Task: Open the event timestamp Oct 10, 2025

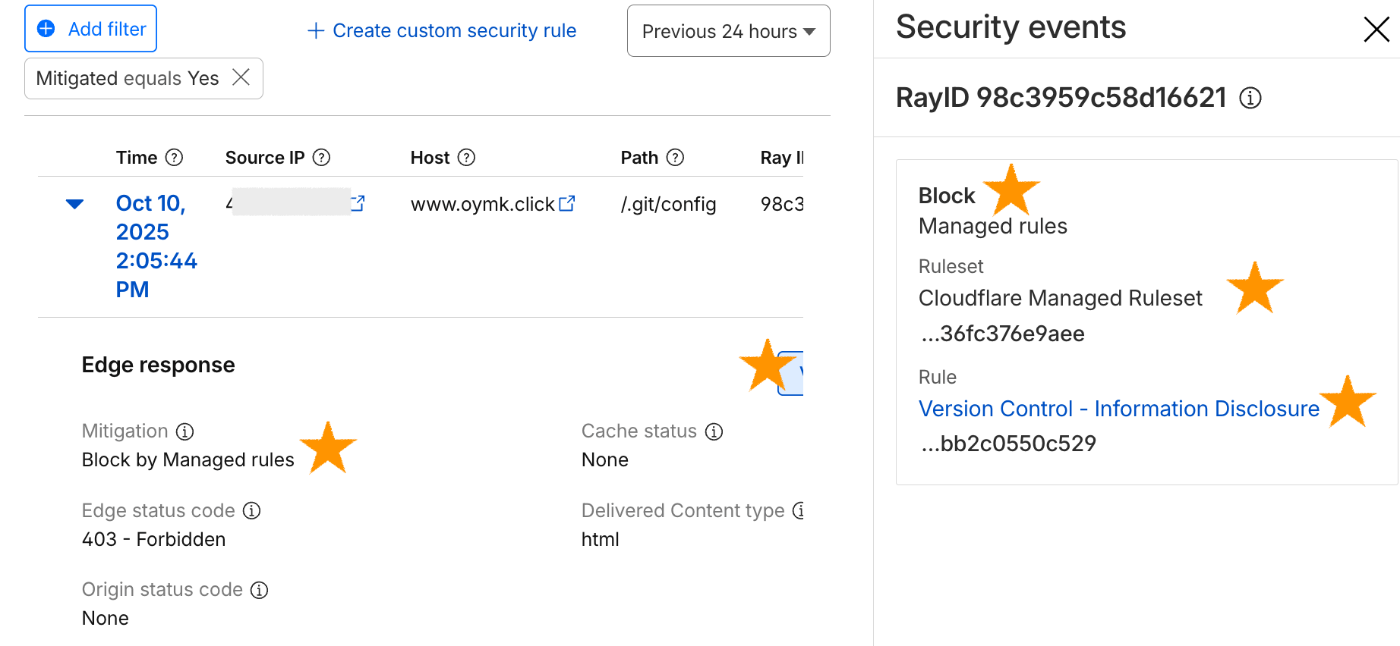Action: pos(156,246)
